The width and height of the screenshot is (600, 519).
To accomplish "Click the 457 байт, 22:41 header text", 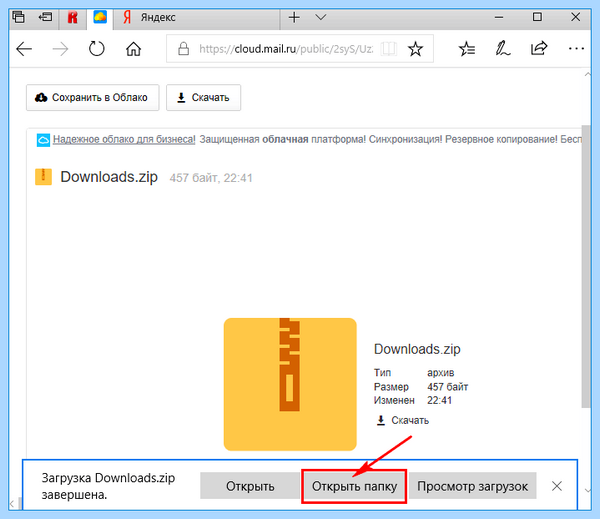I will coord(211,178).
